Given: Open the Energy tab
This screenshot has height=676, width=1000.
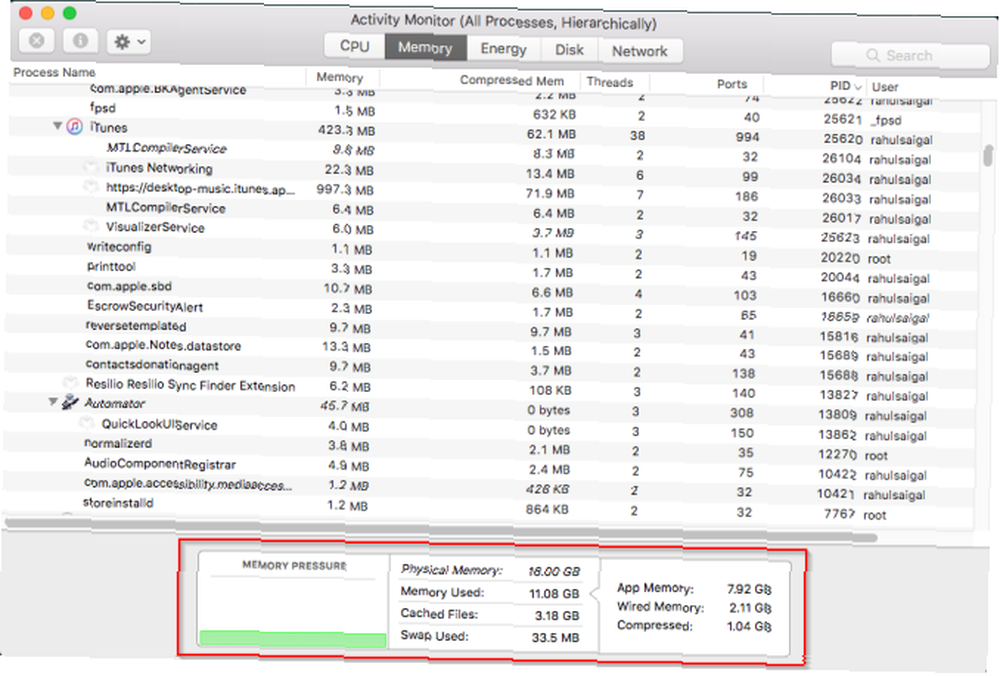Looking at the screenshot, I should click(503, 48).
